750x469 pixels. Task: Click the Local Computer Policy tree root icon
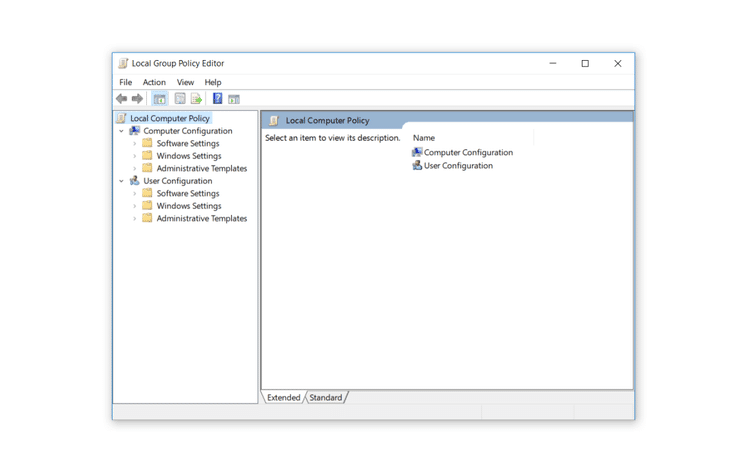pyautogui.click(x=121, y=118)
